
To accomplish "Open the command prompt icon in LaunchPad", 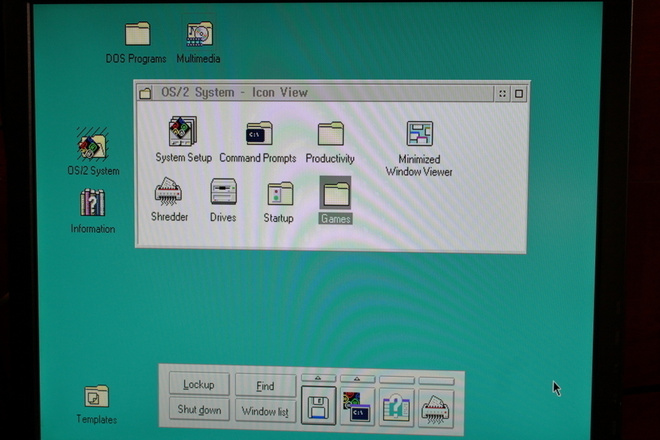I will coord(357,407).
